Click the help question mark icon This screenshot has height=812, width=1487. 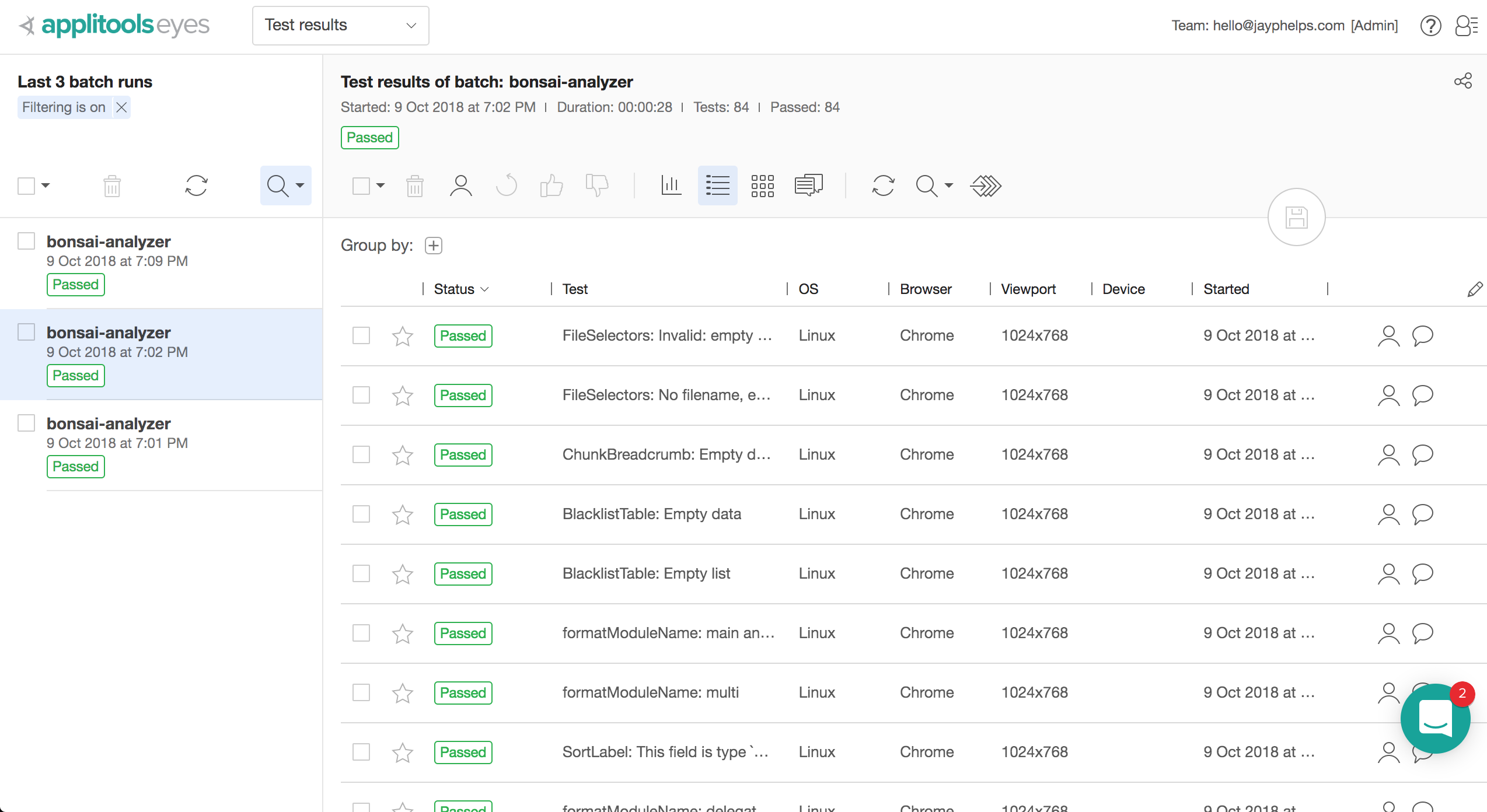pyautogui.click(x=1430, y=26)
